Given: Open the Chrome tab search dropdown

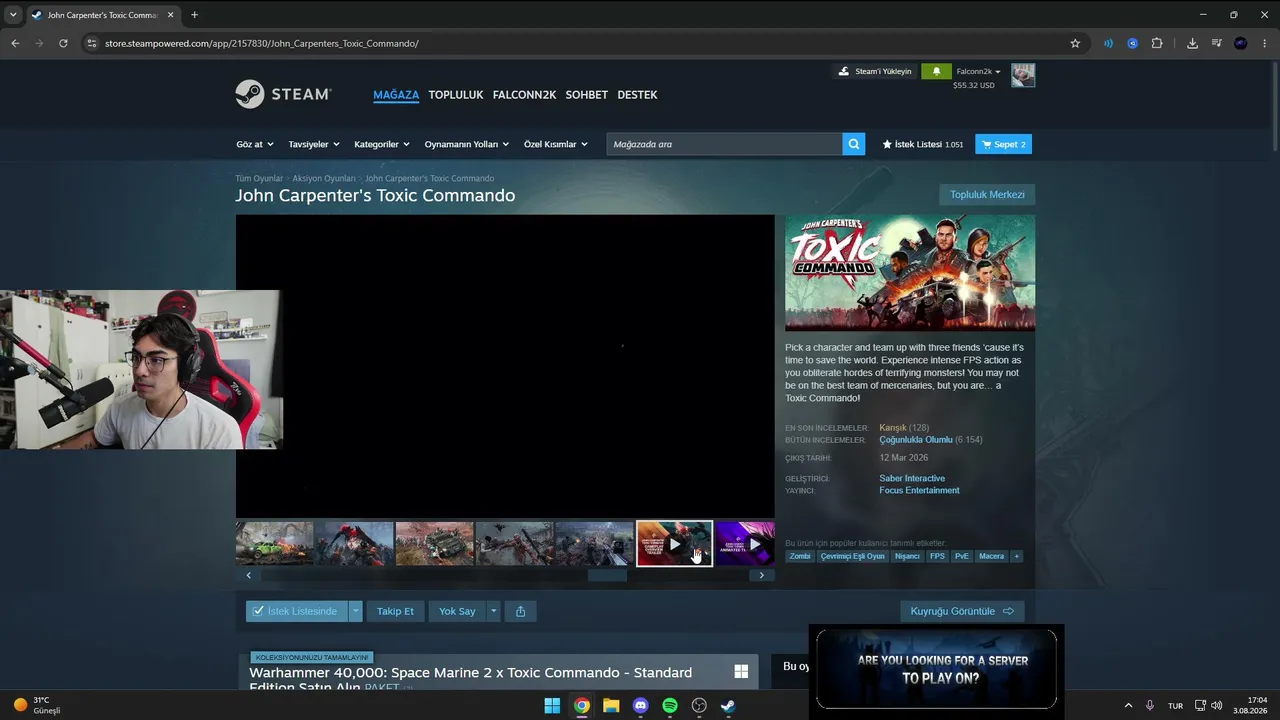Looking at the screenshot, I should (13, 15).
